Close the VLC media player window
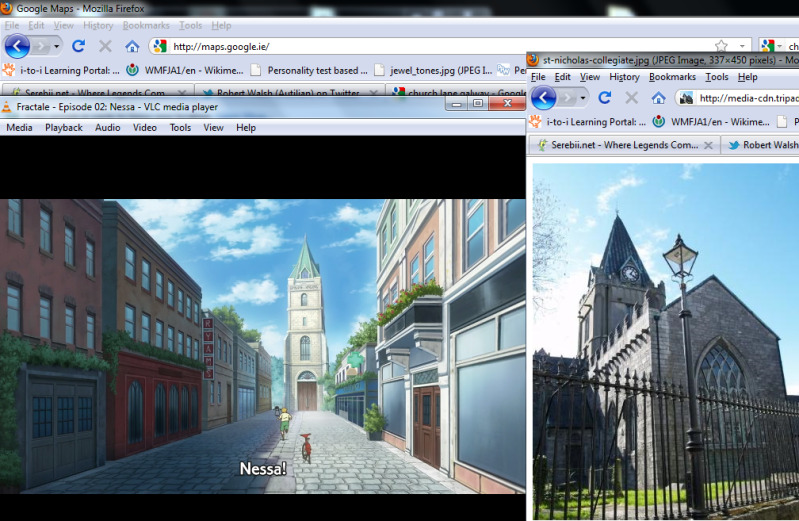 [x=507, y=103]
